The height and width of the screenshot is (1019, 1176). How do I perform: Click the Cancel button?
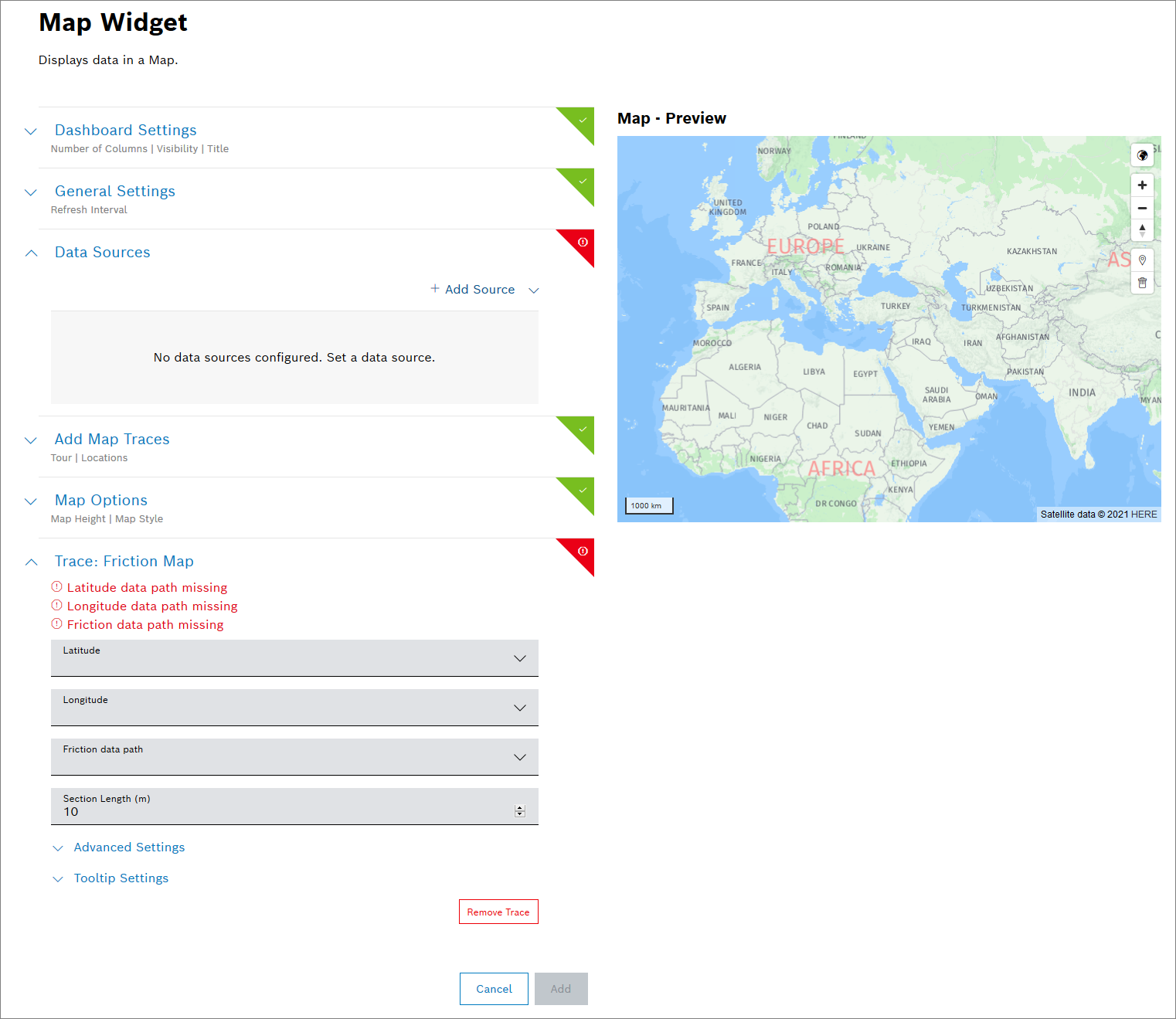494,989
